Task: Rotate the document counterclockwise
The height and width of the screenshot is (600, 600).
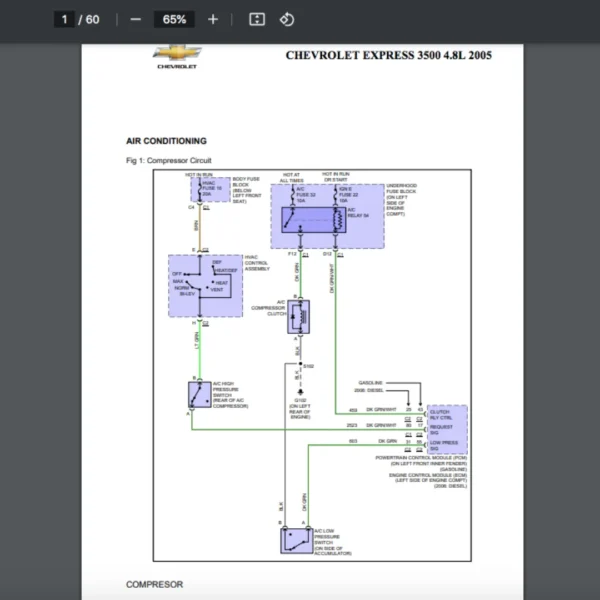Action: pos(287,19)
